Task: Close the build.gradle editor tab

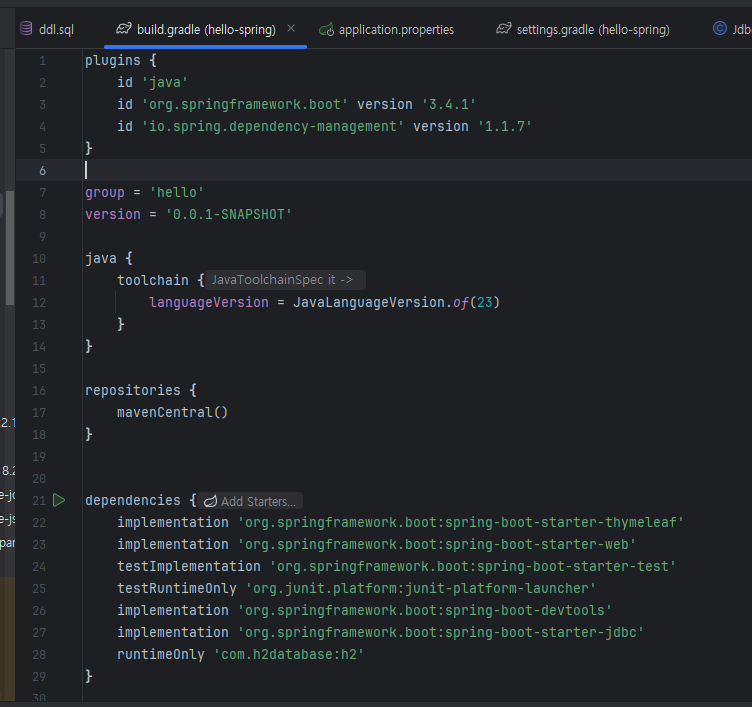Action: click(x=291, y=29)
